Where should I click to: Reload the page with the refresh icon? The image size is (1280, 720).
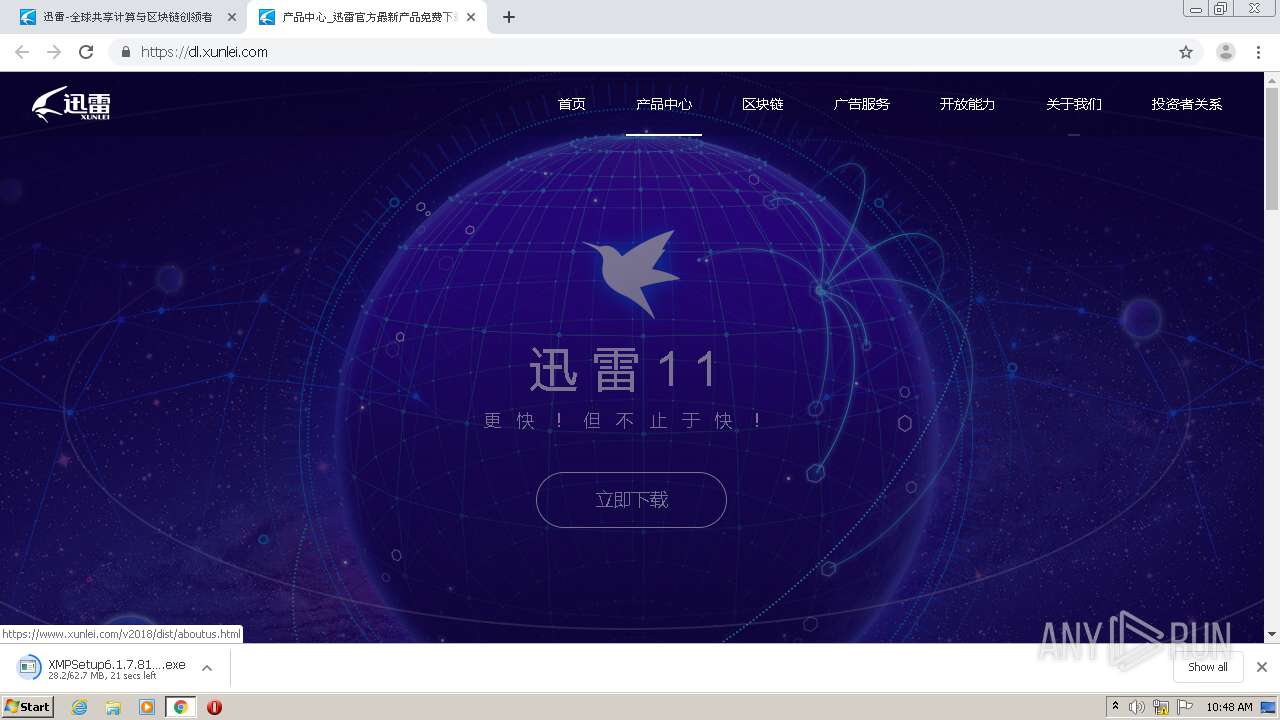[x=86, y=52]
